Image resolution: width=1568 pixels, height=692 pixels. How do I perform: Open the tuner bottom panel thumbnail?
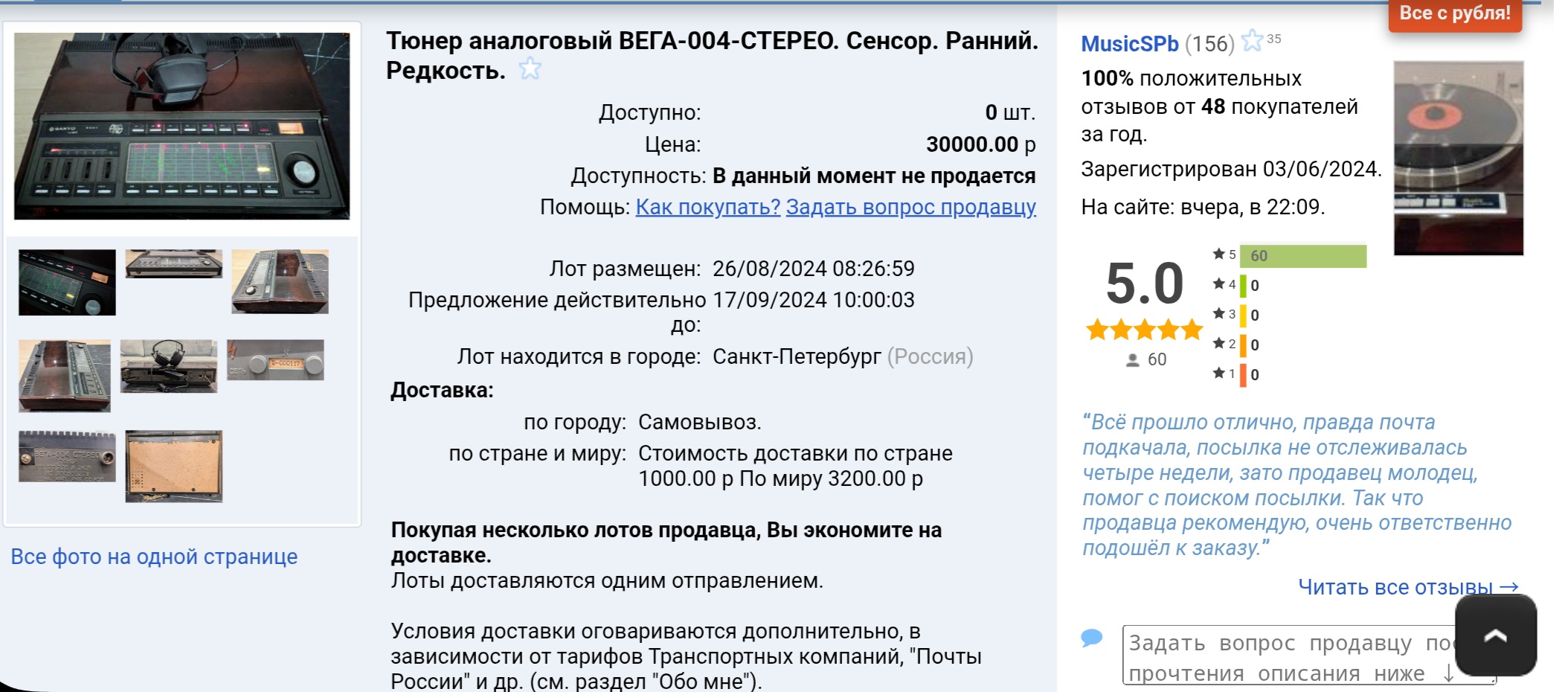coord(173,466)
